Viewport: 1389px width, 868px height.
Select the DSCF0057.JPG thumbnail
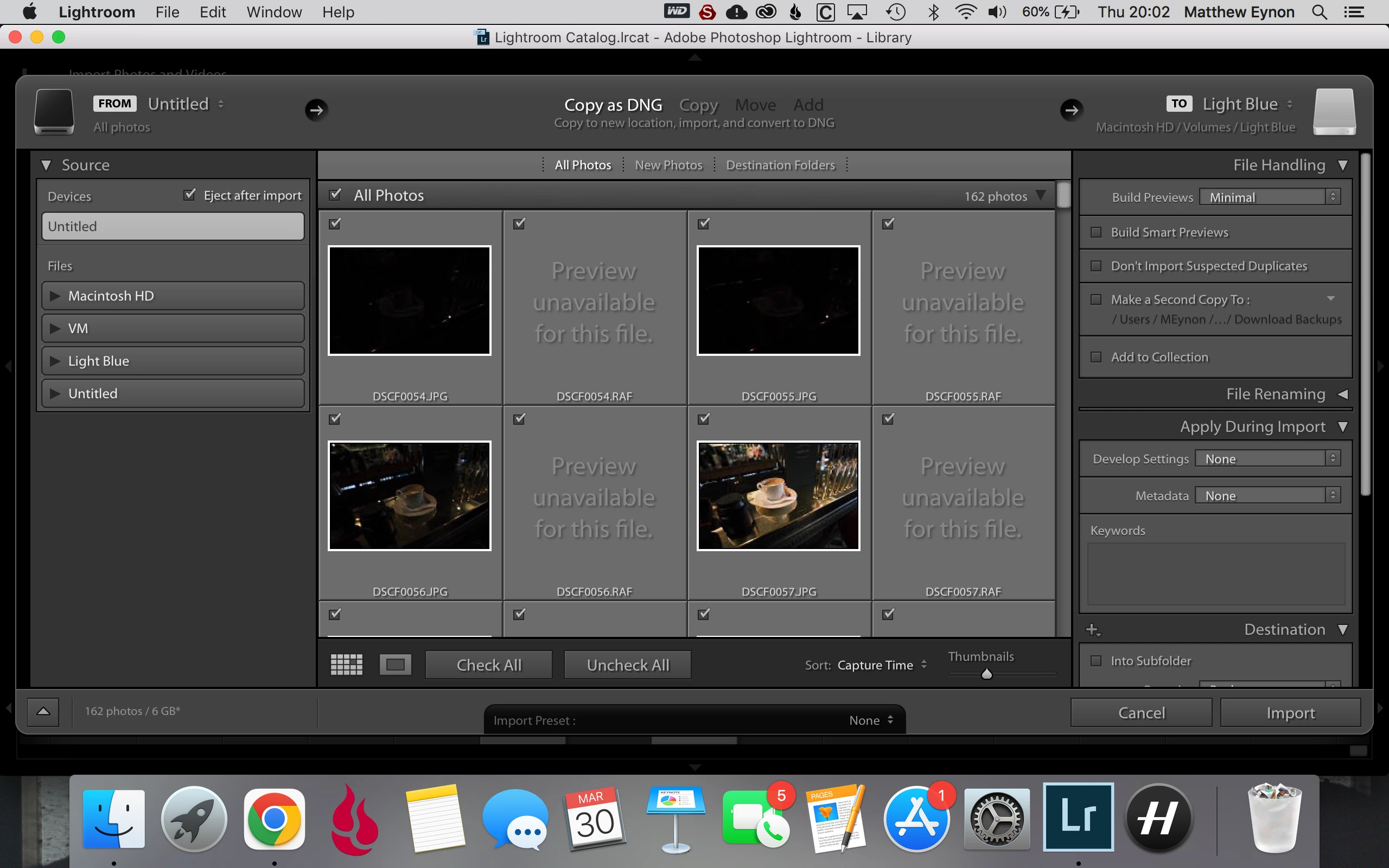click(778, 496)
